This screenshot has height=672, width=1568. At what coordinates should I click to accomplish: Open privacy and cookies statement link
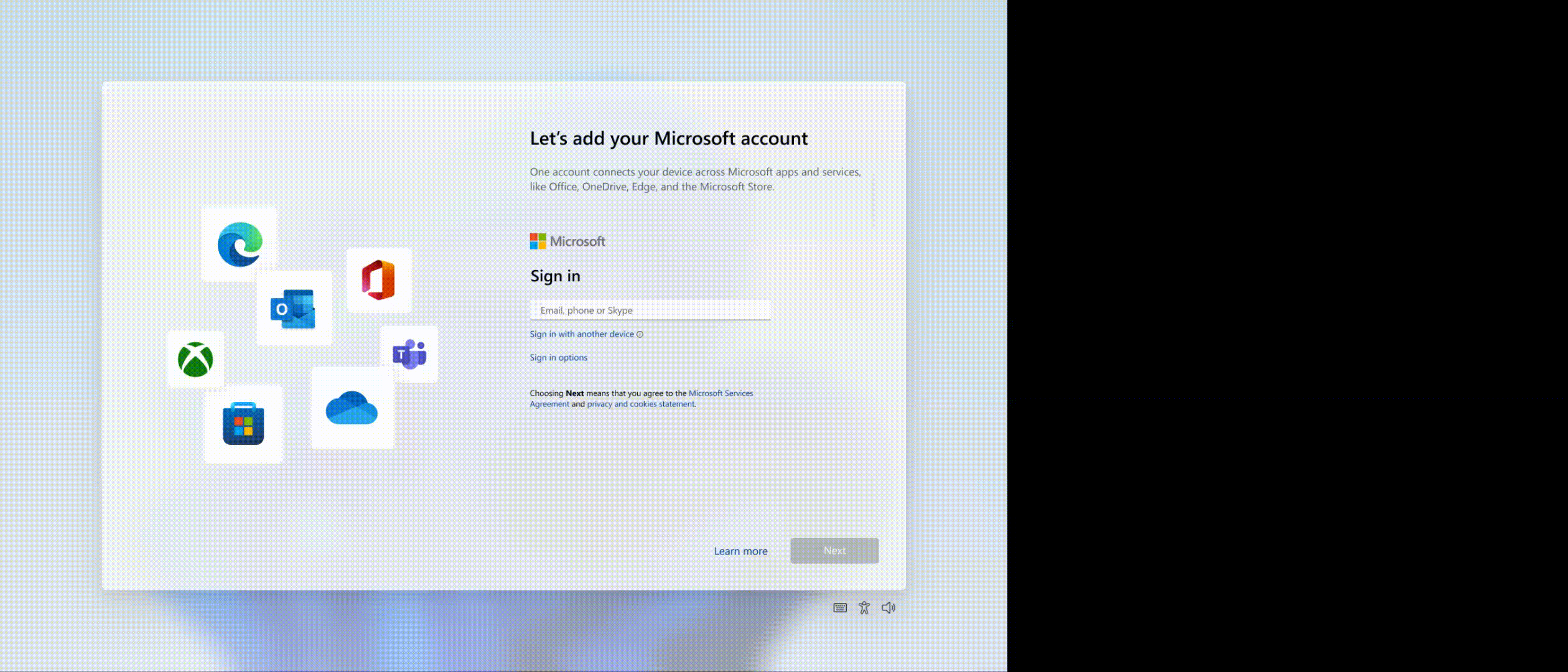tap(641, 404)
